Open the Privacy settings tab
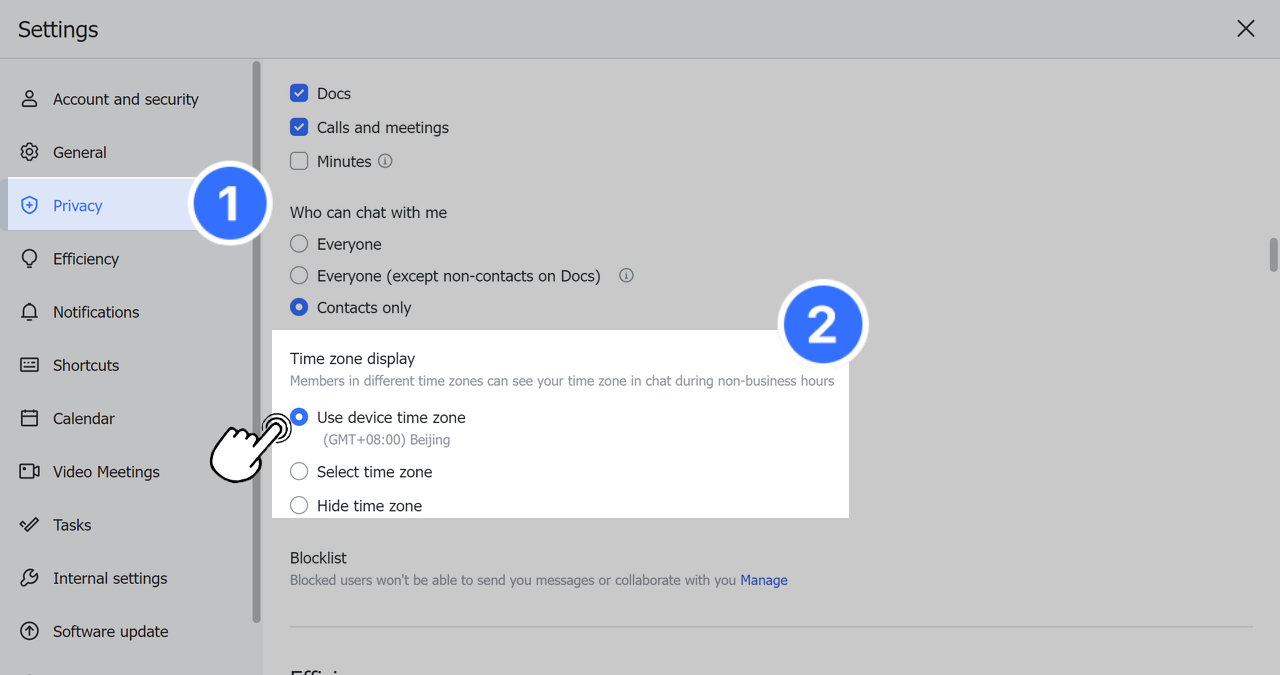 (x=78, y=205)
